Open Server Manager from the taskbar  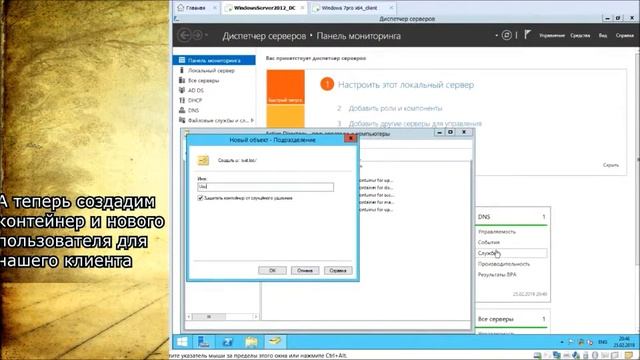tap(203, 342)
